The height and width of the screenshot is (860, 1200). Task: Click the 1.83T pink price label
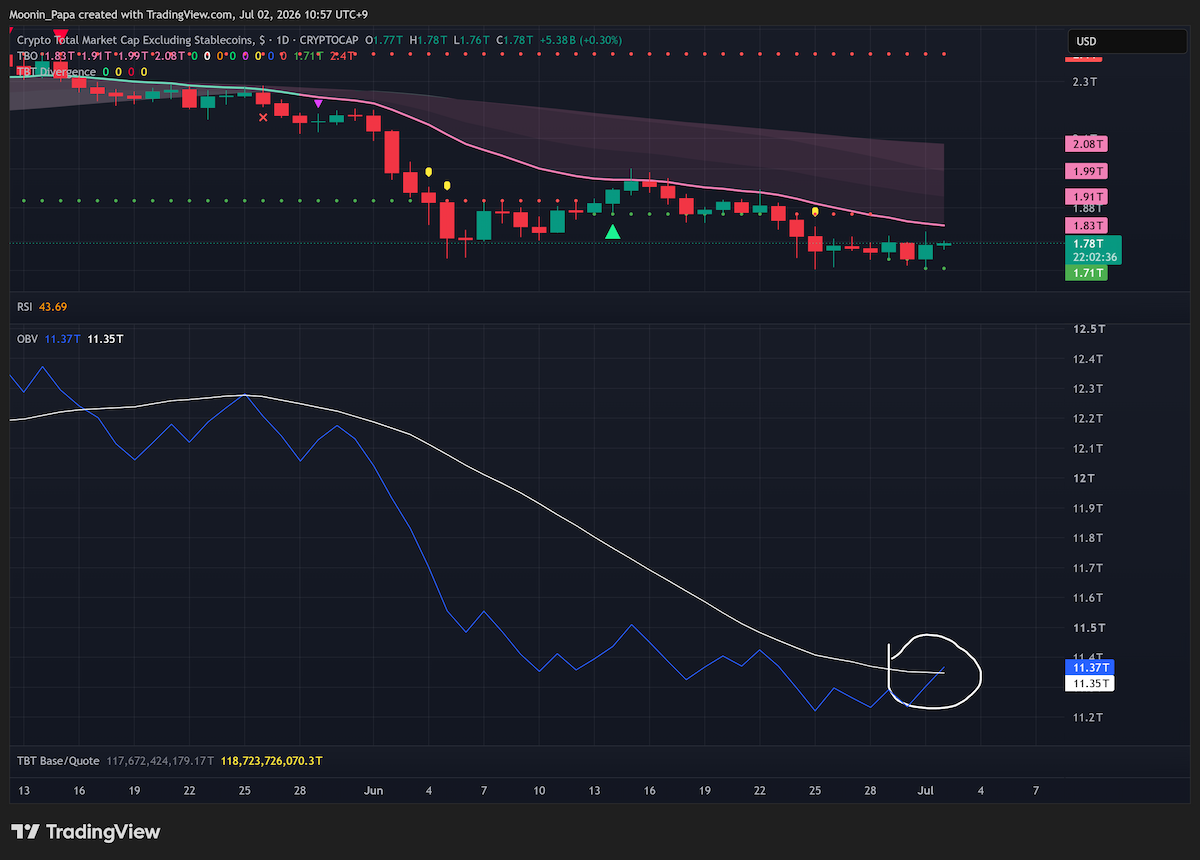tap(1086, 225)
